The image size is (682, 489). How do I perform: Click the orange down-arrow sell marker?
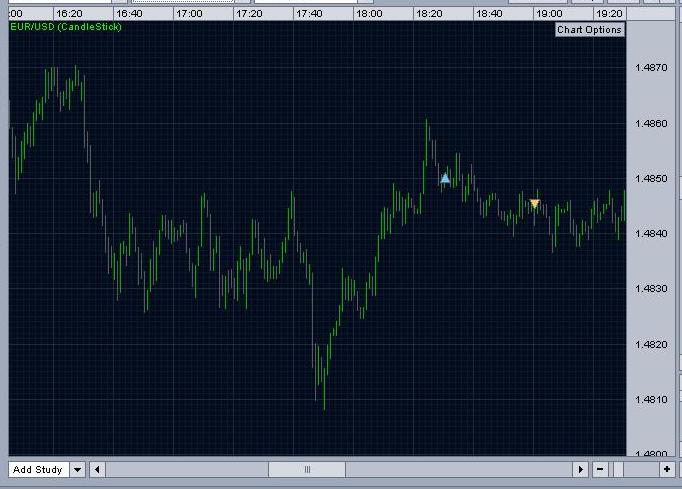click(535, 204)
